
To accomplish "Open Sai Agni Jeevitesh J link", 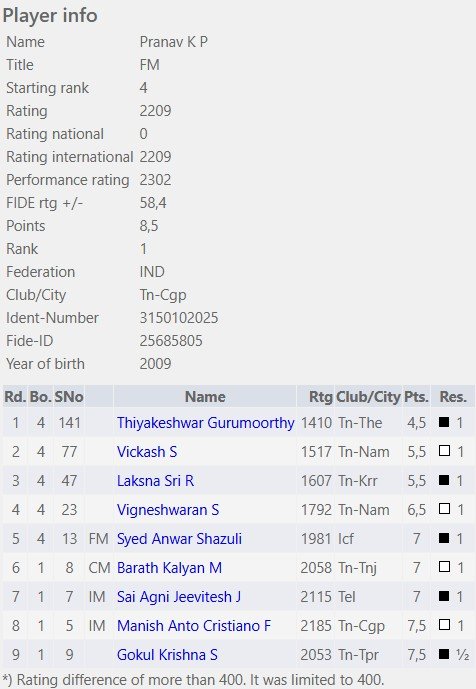I will [179, 597].
